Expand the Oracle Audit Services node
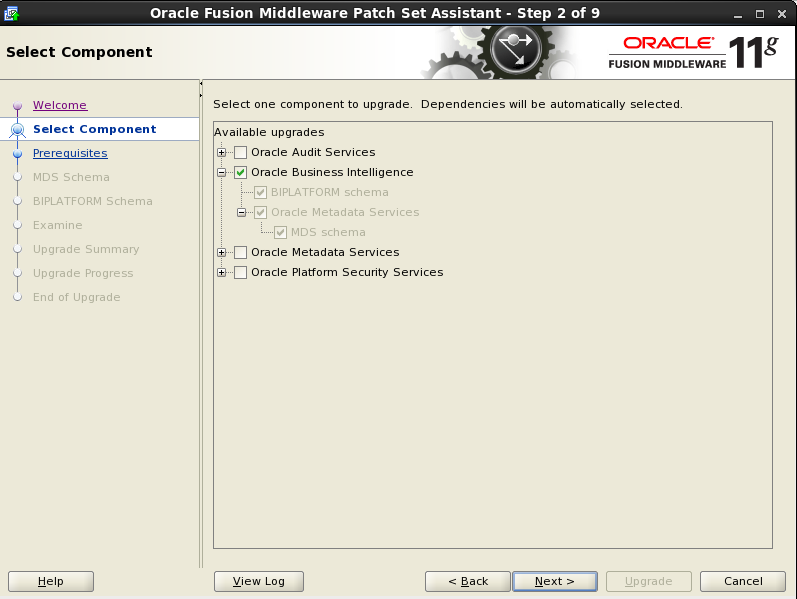Image resolution: width=797 pixels, height=599 pixels. pyautogui.click(x=222, y=152)
